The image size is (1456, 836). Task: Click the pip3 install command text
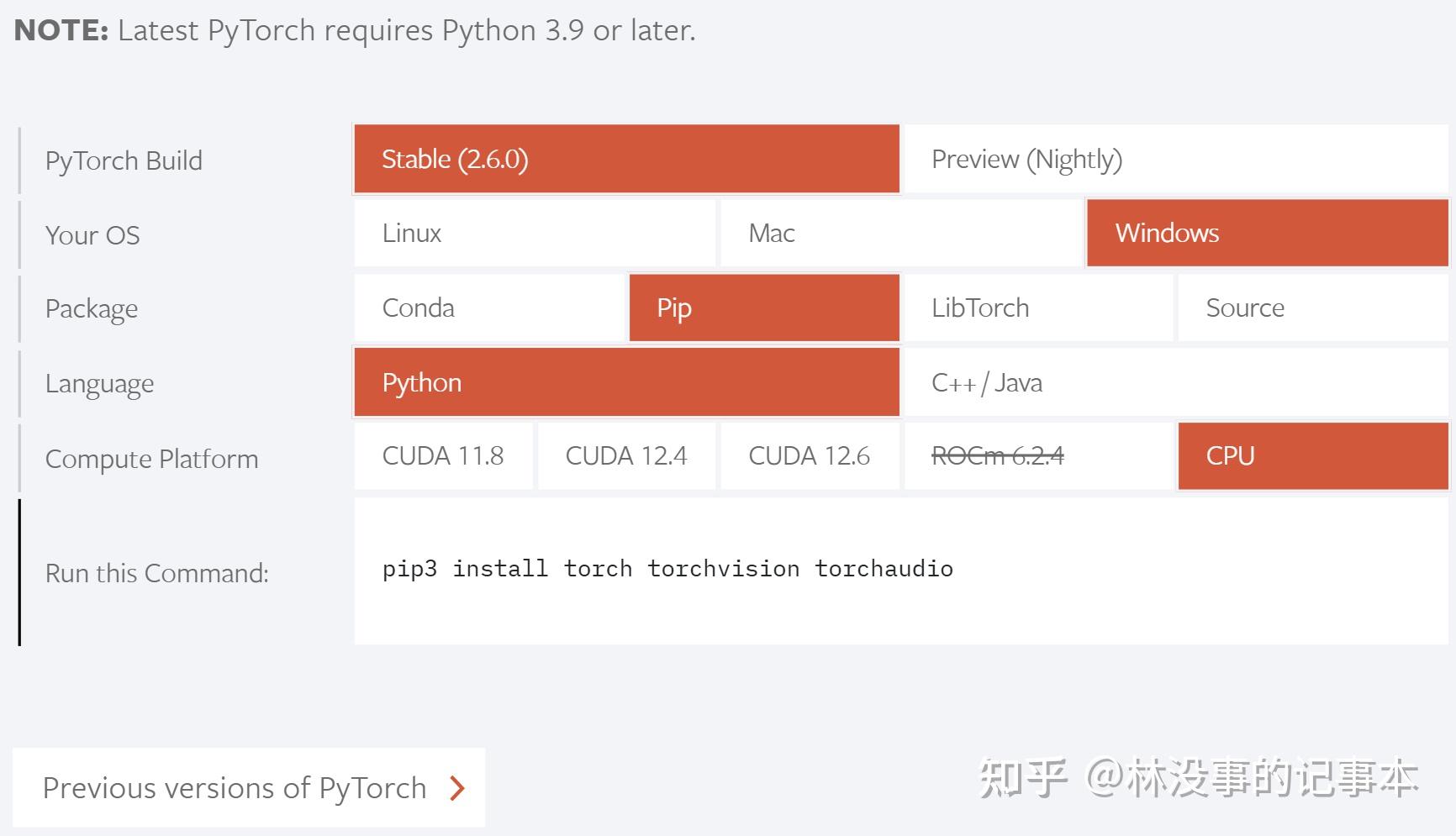coord(665,568)
